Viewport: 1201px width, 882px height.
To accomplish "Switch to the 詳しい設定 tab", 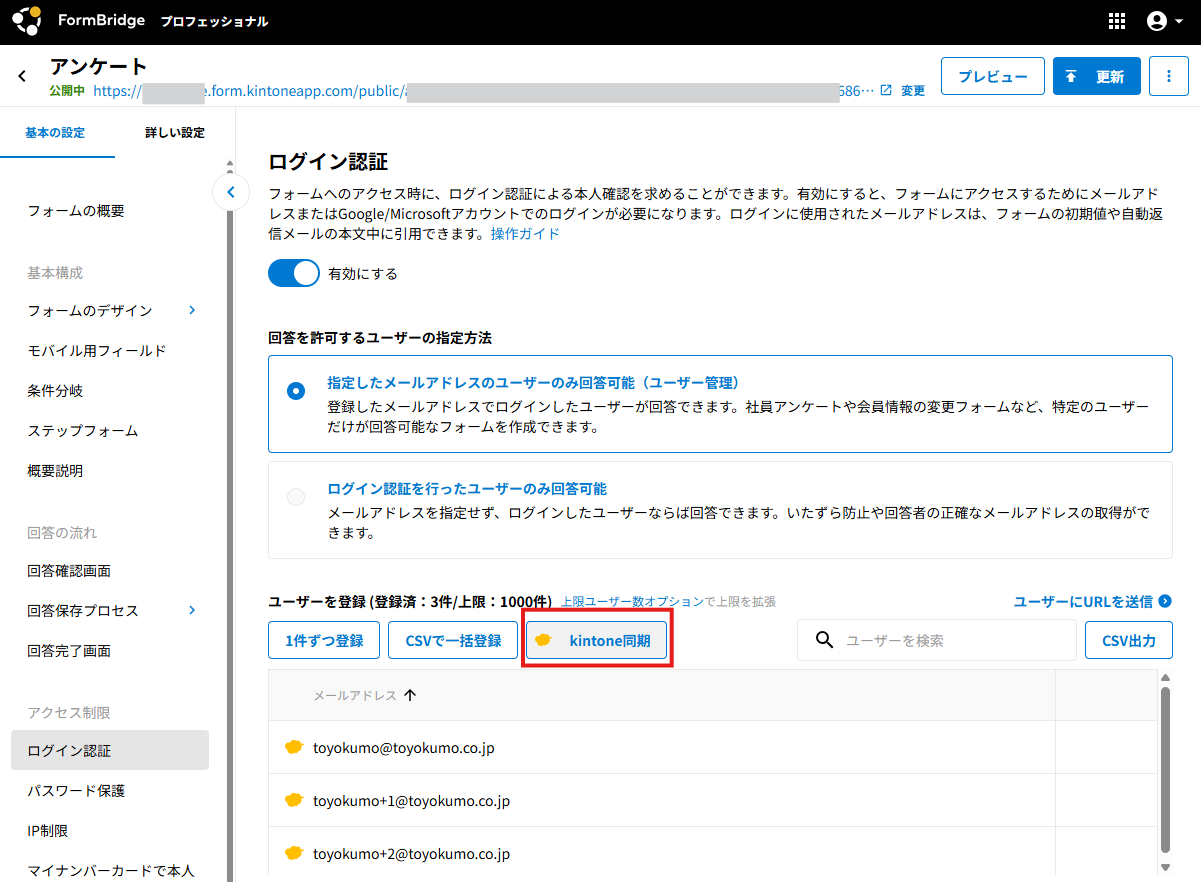I will (x=175, y=132).
